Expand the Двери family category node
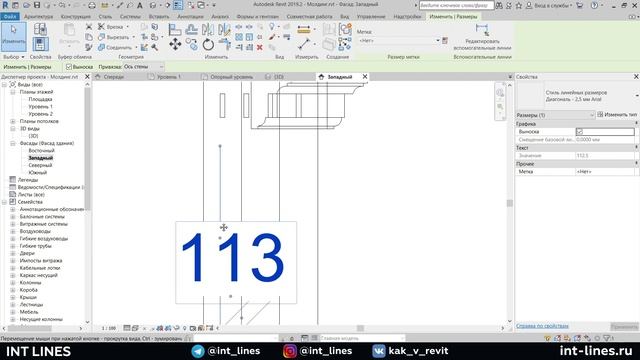640x360 pixels. 13,253
